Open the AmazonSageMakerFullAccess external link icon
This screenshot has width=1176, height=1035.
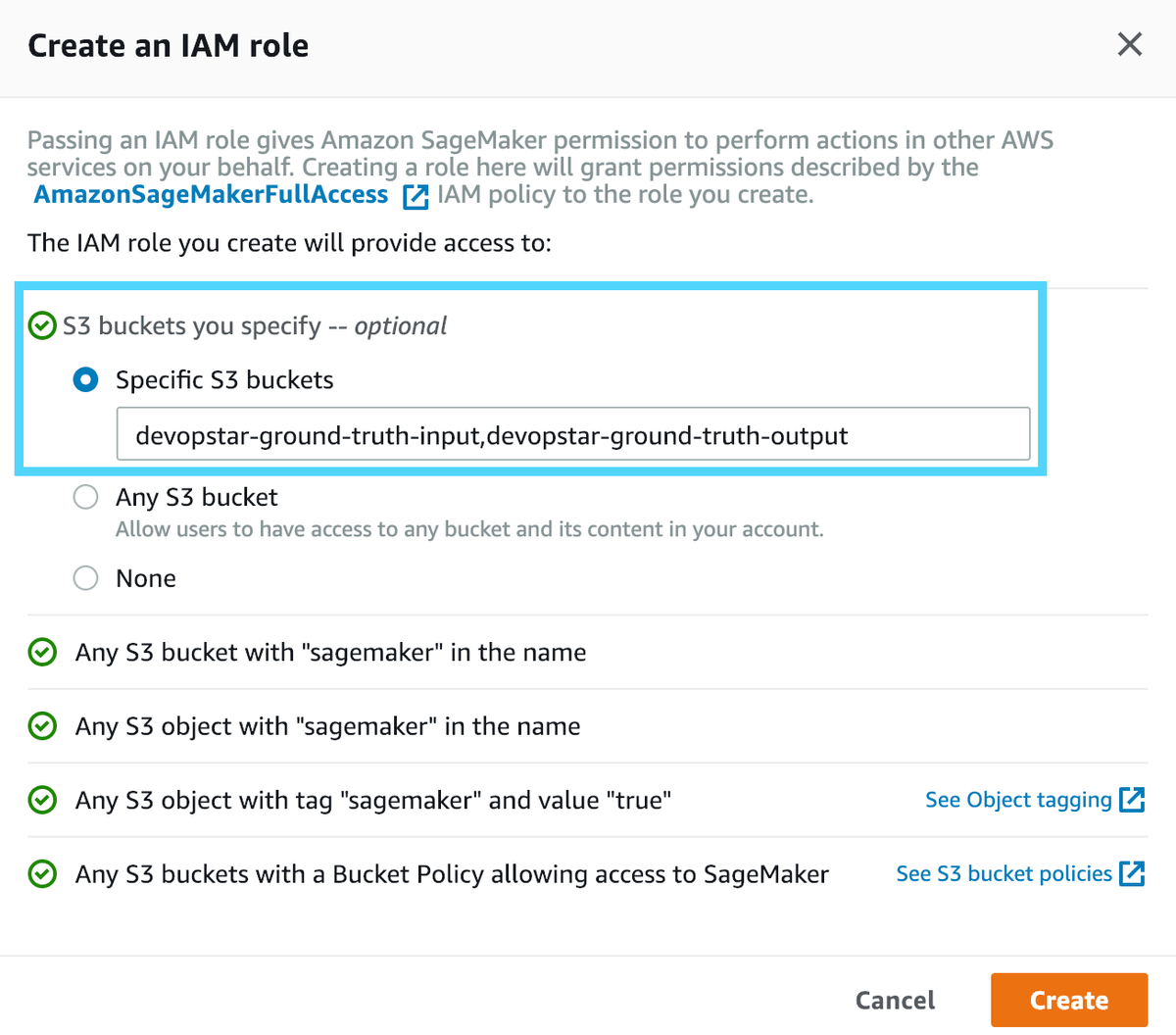point(416,196)
